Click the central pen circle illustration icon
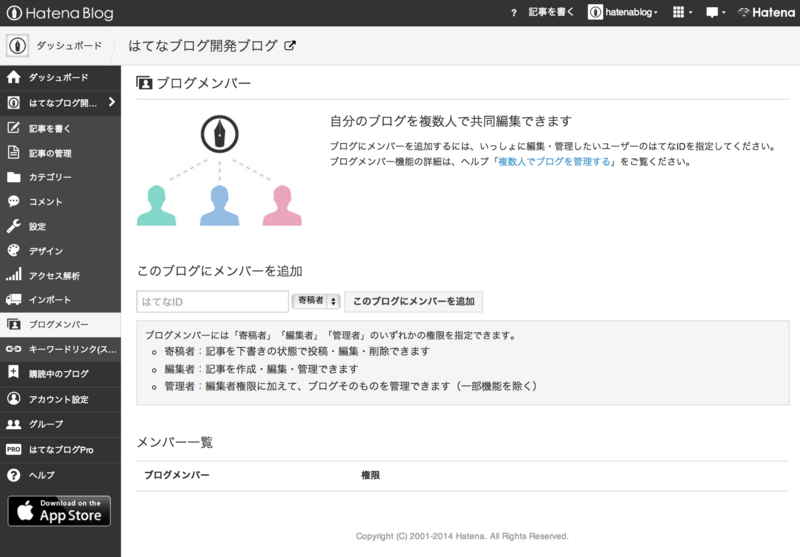 pos(219,134)
